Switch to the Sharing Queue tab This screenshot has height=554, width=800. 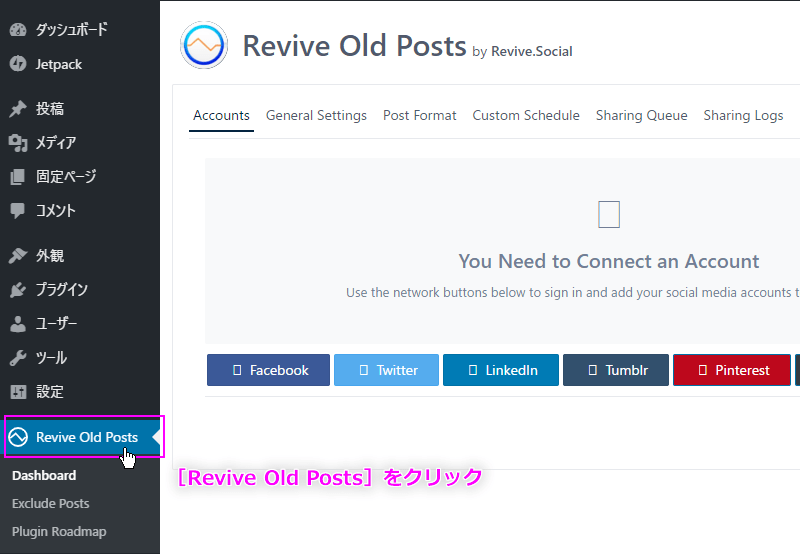[641, 115]
